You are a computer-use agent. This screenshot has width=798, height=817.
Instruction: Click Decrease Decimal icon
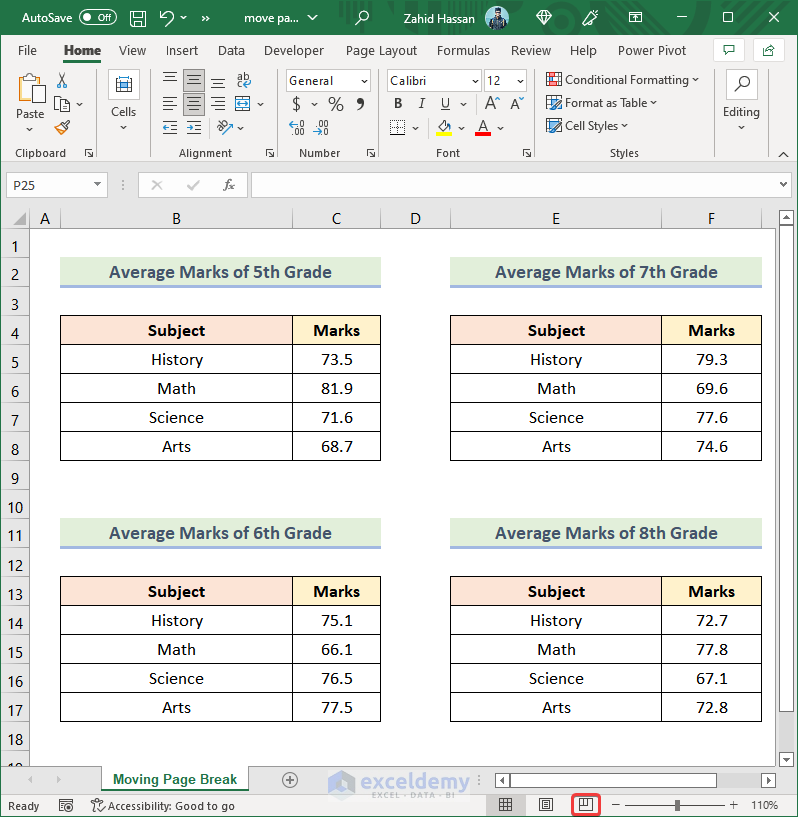click(321, 128)
